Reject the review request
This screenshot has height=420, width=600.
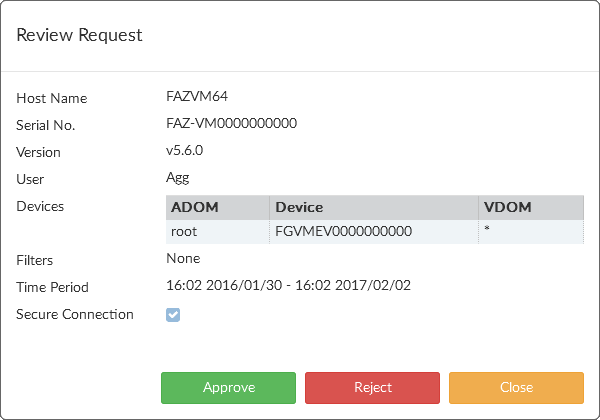pos(372,387)
